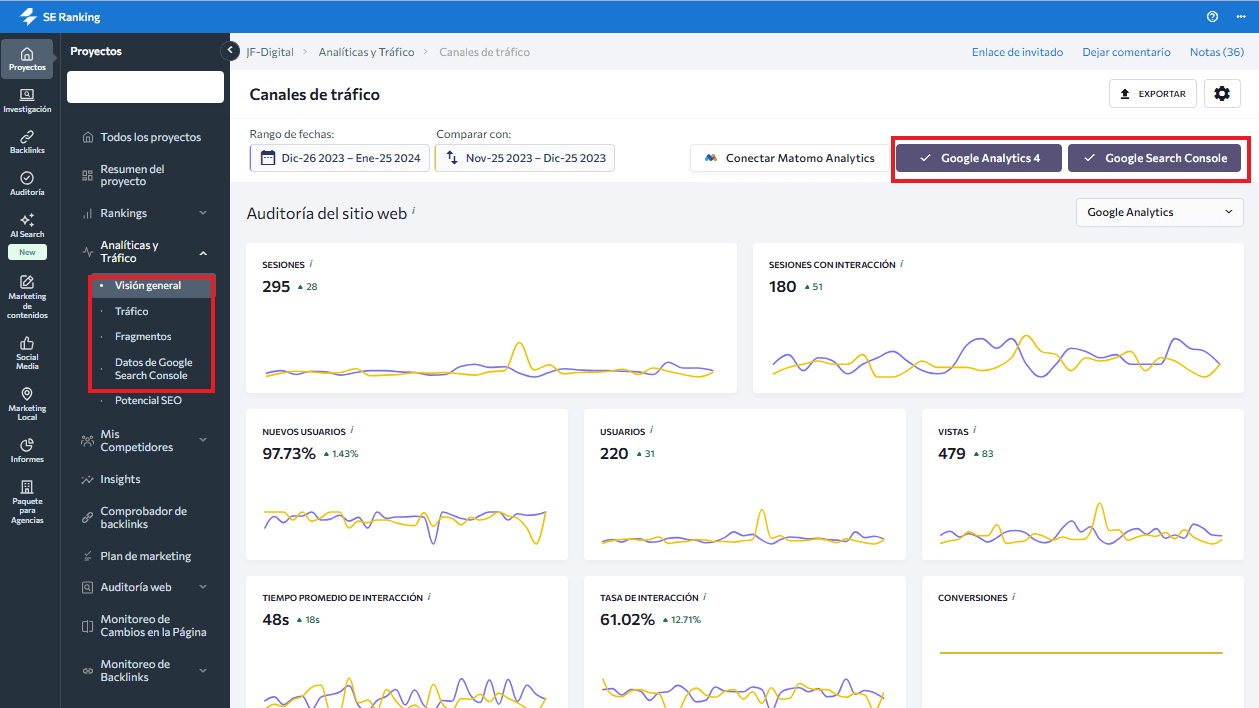Click the info icon next to Vistas

[x=975, y=431]
